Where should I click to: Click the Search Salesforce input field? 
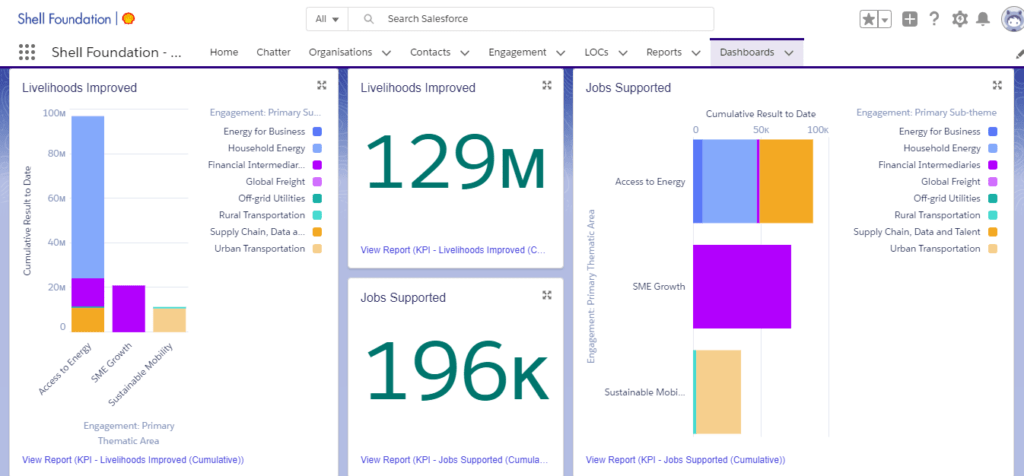click(x=531, y=19)
